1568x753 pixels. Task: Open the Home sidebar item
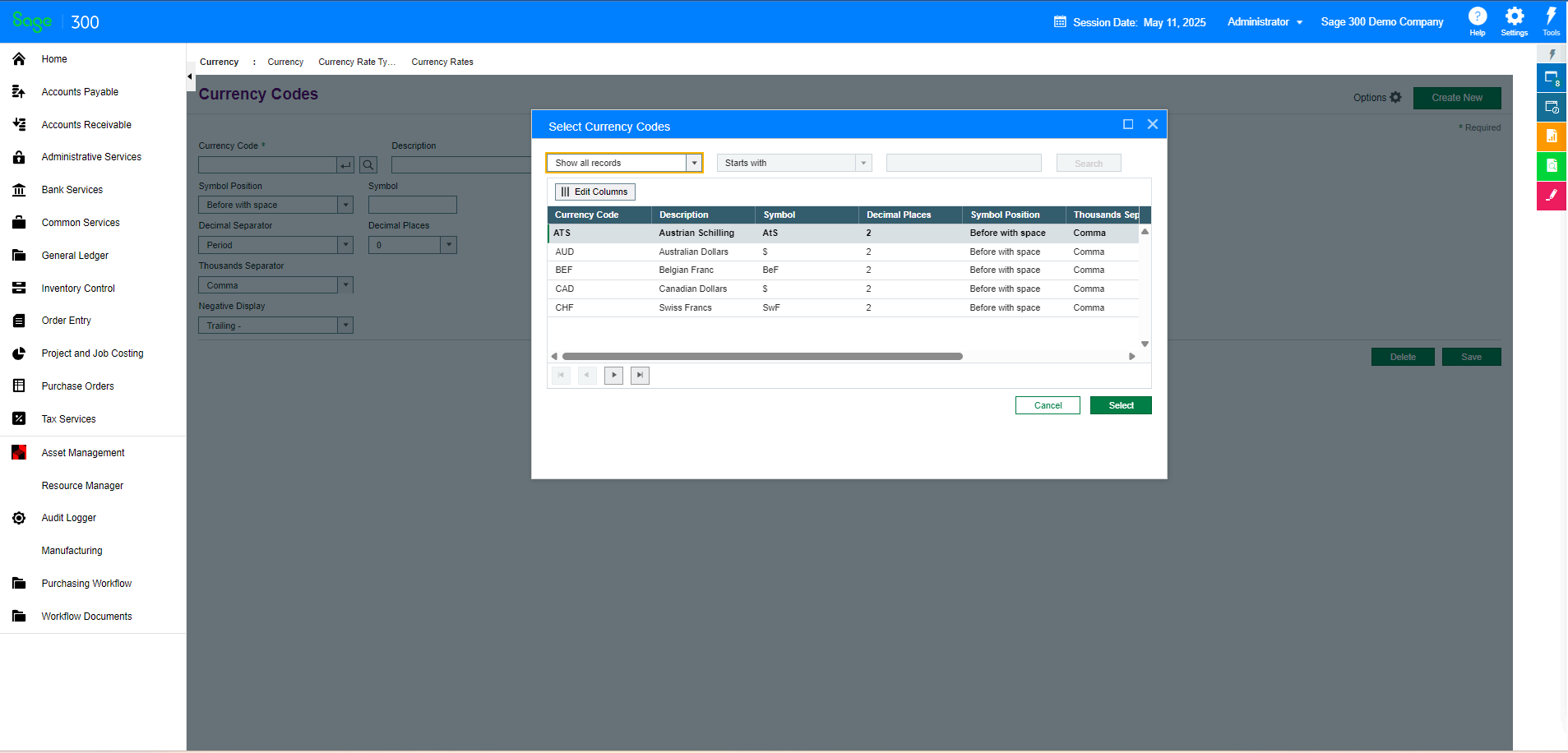pyautogui.click(x=54, y=59)
